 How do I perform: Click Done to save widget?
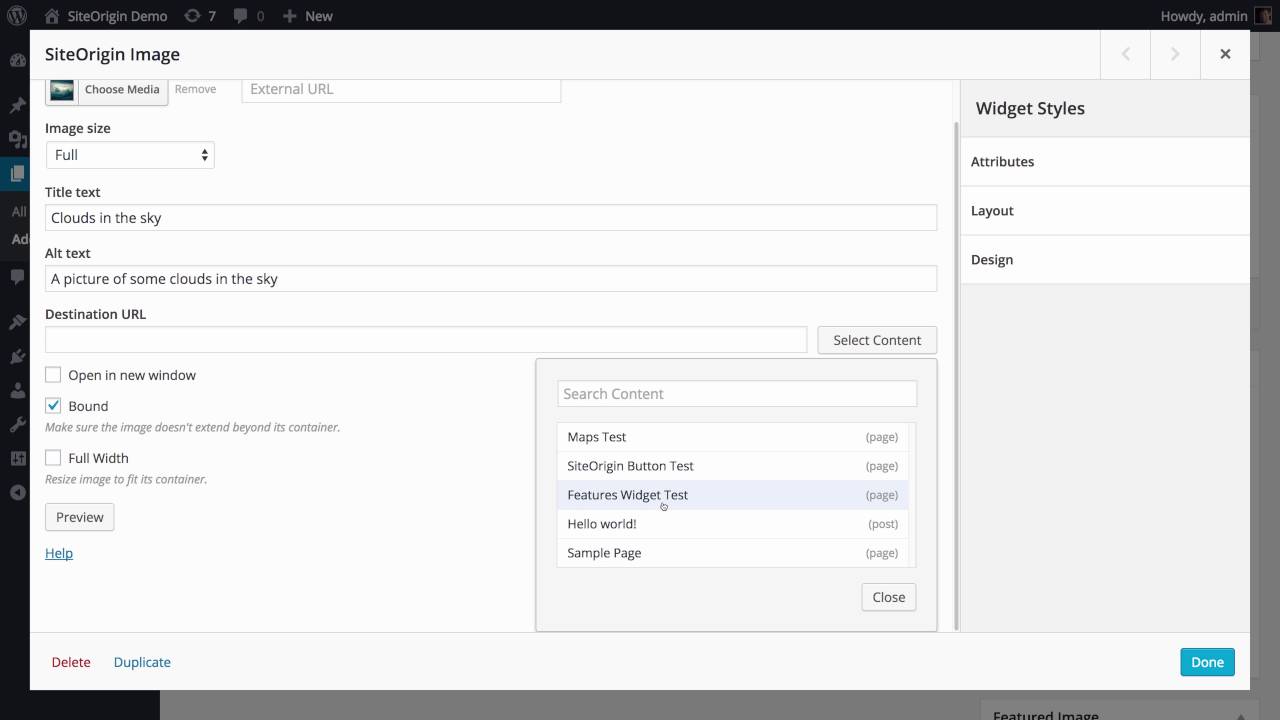(1207, 662)
